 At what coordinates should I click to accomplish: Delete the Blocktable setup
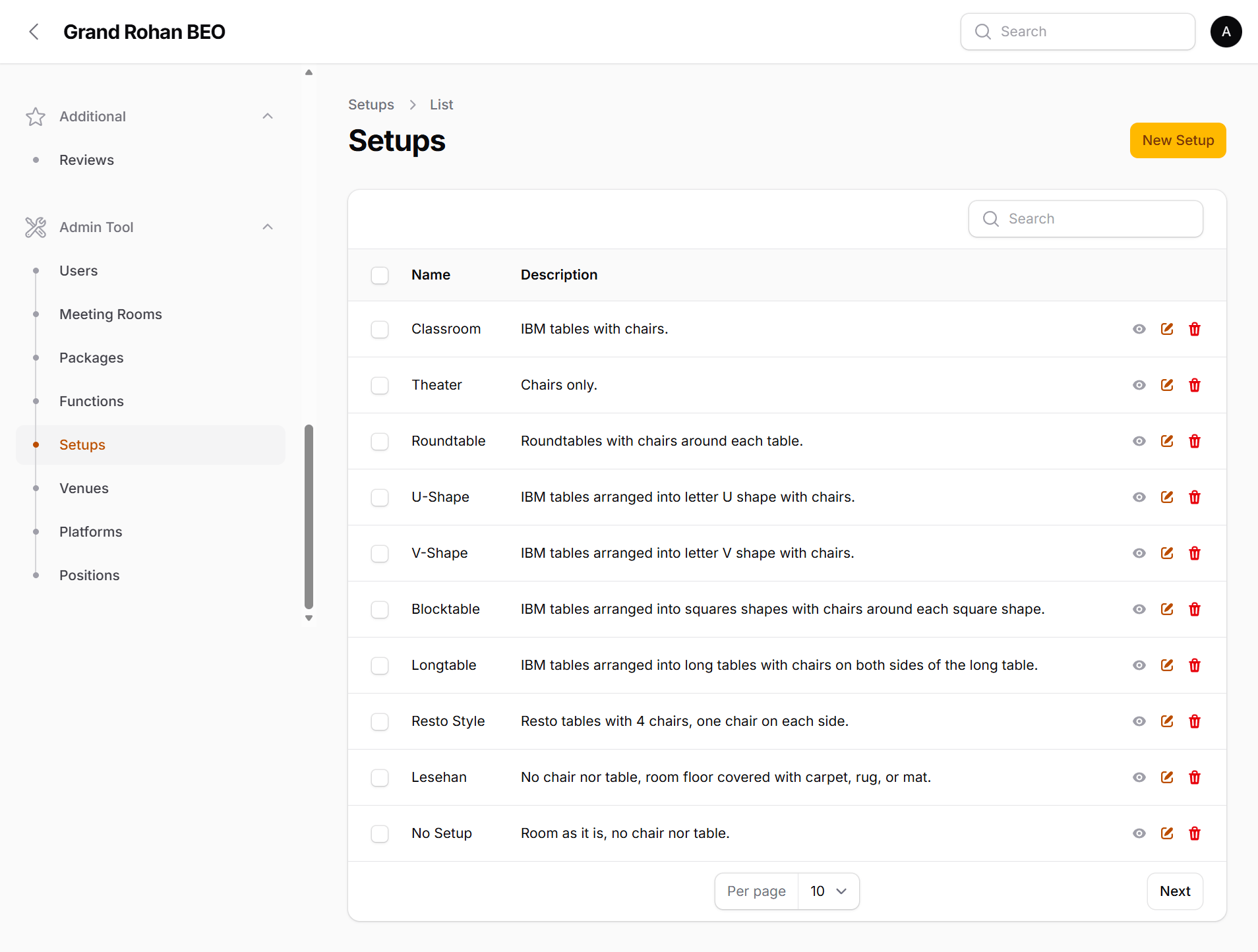click(x=1195, y=609)
